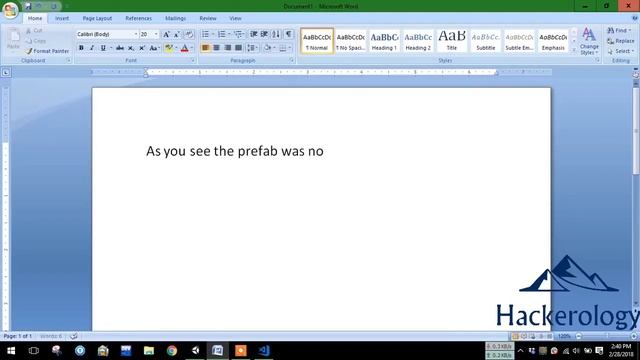The width and height of the screenshot is (640, 360).
Task: Switch to the Page Layout tab
Action: tap(97, 18)
